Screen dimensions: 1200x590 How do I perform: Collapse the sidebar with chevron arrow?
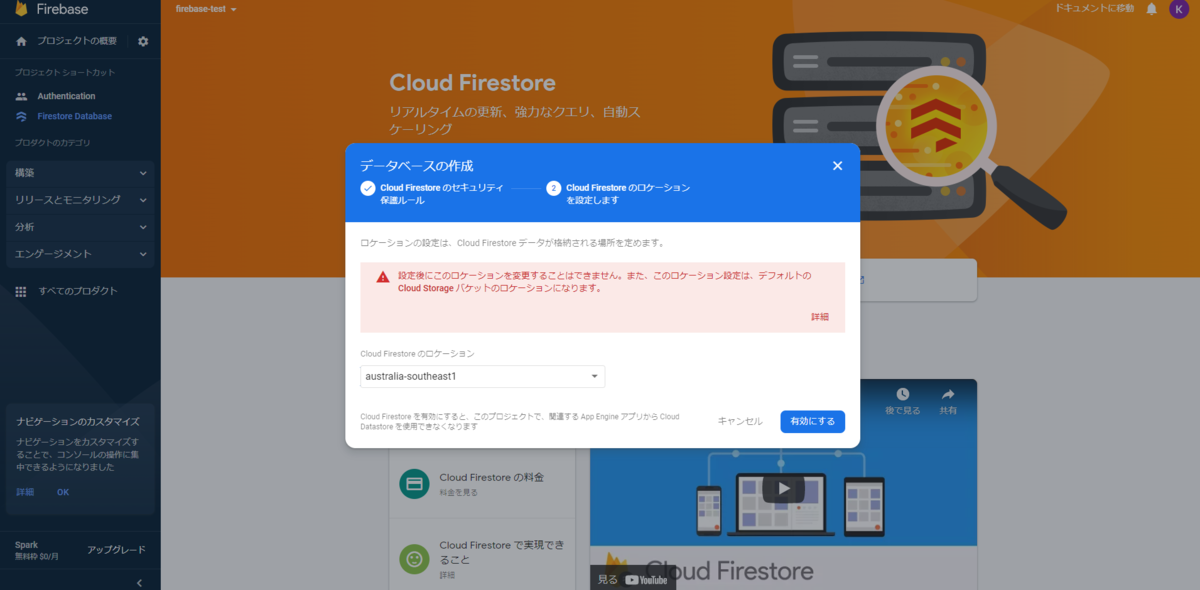[x=140, y=582]
